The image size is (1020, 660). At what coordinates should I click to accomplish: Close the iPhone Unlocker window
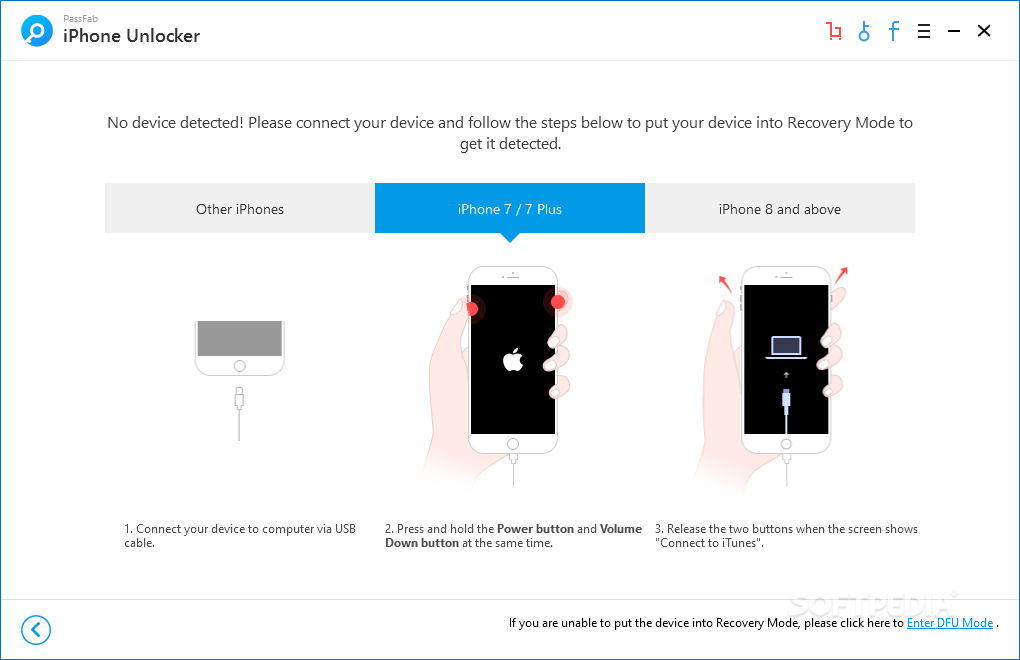[984, 31]
